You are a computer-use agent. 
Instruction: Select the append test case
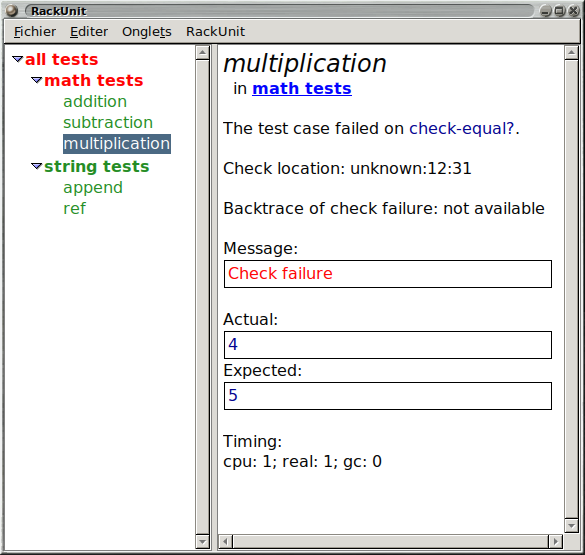(93, 188)
